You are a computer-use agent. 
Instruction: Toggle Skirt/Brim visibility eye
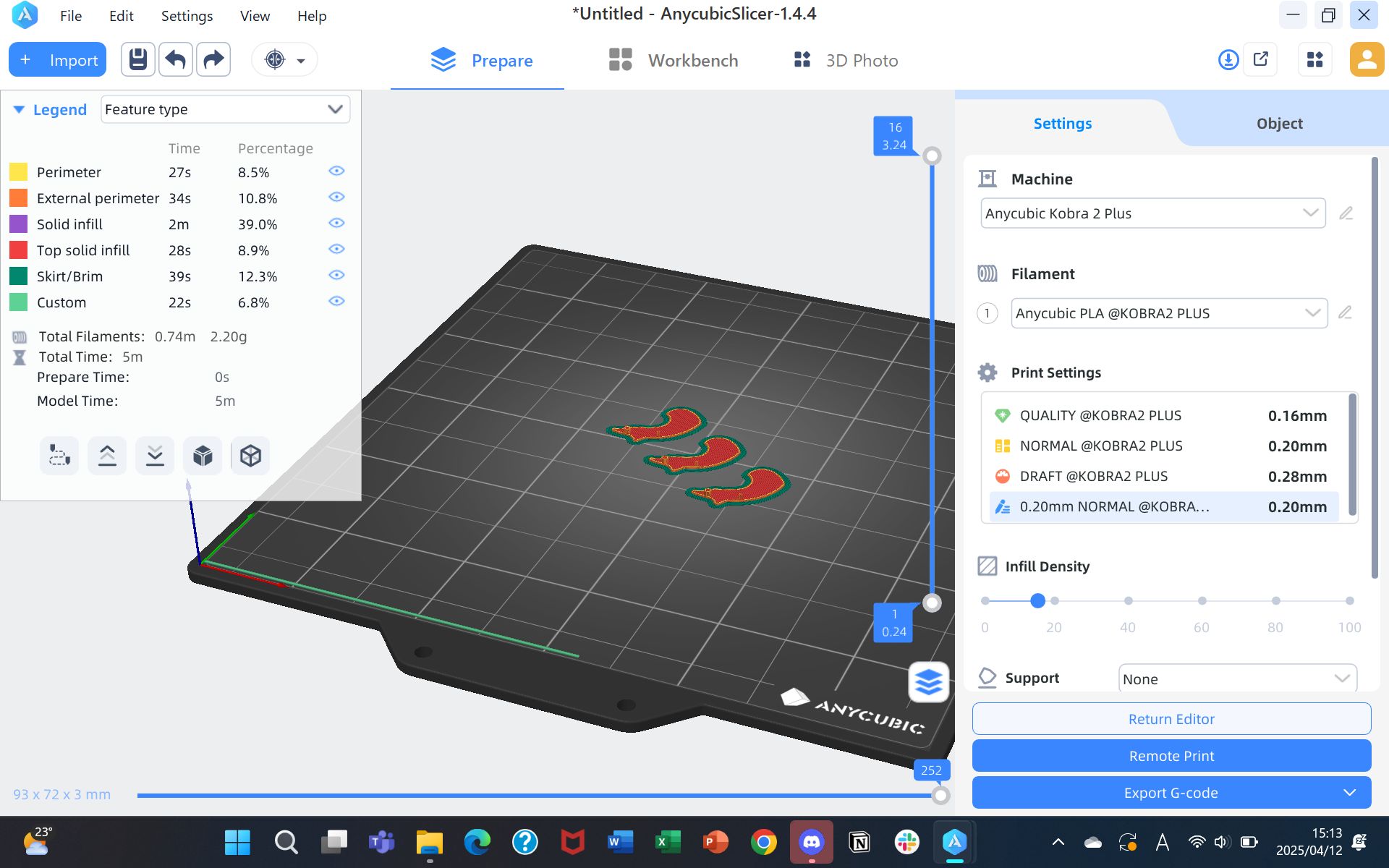coord(336,275)
